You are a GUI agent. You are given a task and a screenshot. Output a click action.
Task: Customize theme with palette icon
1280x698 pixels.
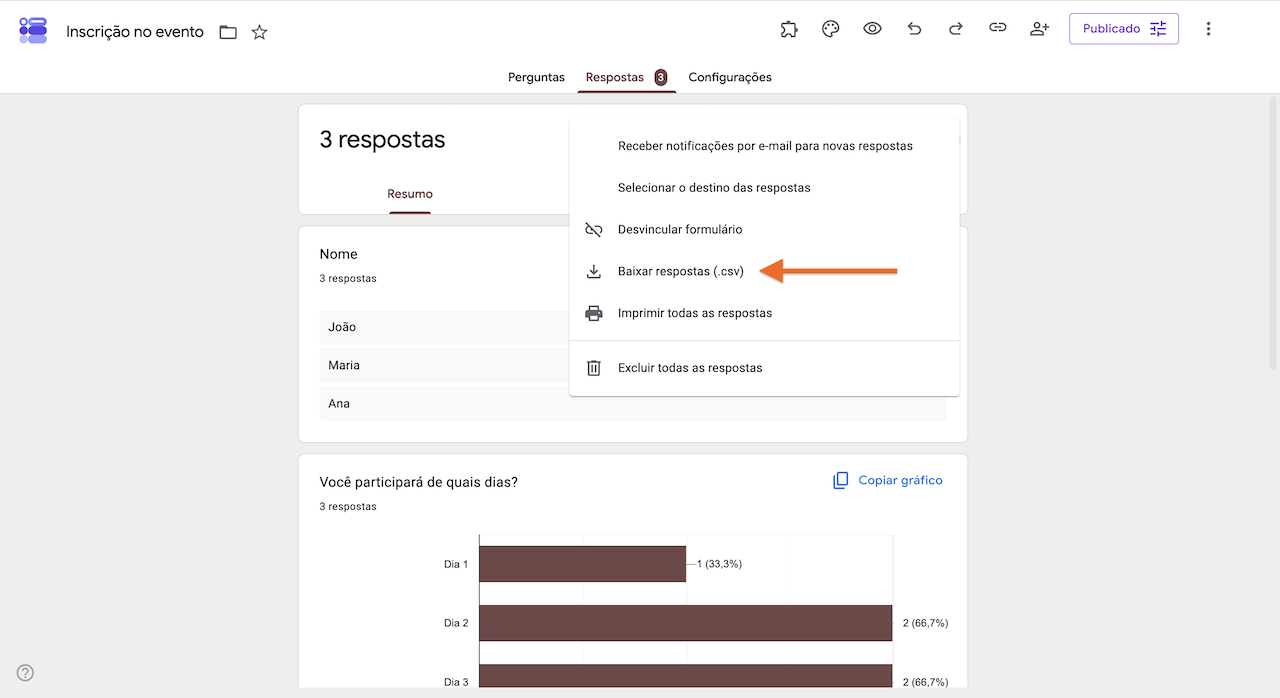[830, 29]
